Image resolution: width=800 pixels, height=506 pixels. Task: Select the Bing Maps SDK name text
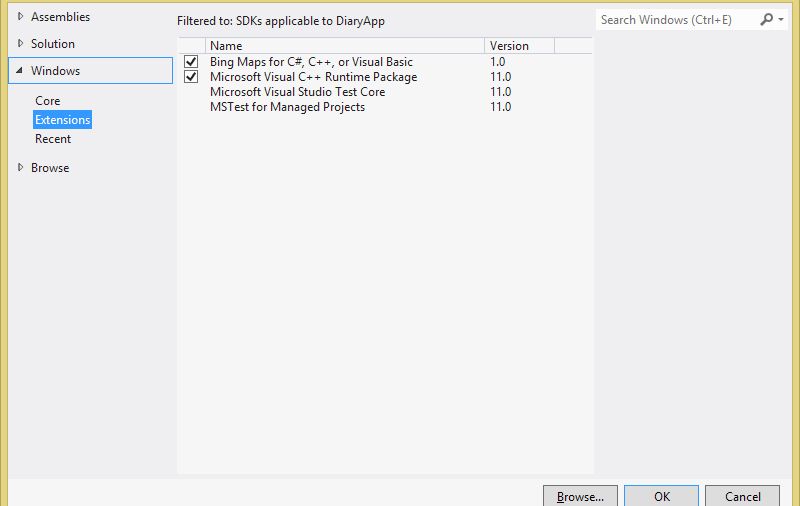(x=311, y=62)
